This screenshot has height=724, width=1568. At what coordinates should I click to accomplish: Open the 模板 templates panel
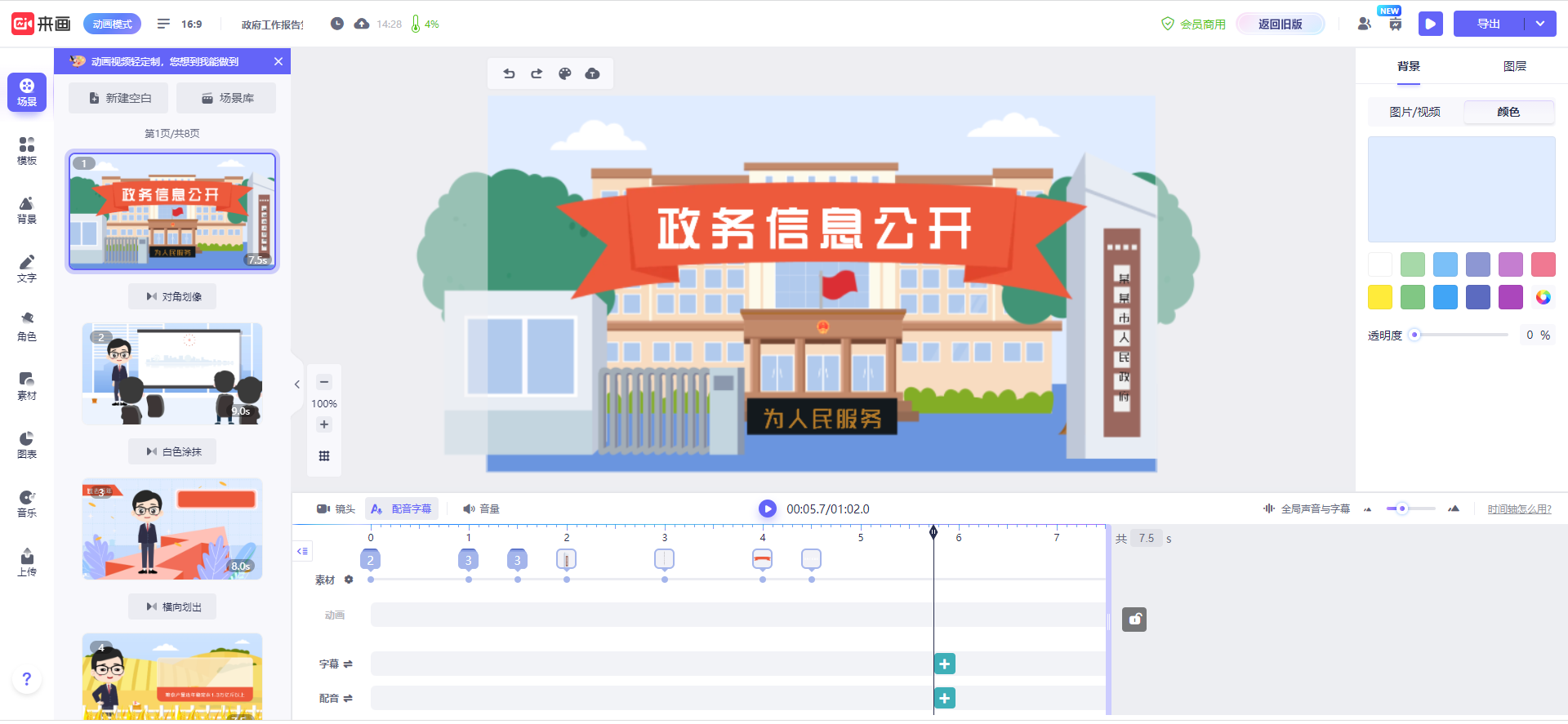pyautogui.click(x=27, y=151)
